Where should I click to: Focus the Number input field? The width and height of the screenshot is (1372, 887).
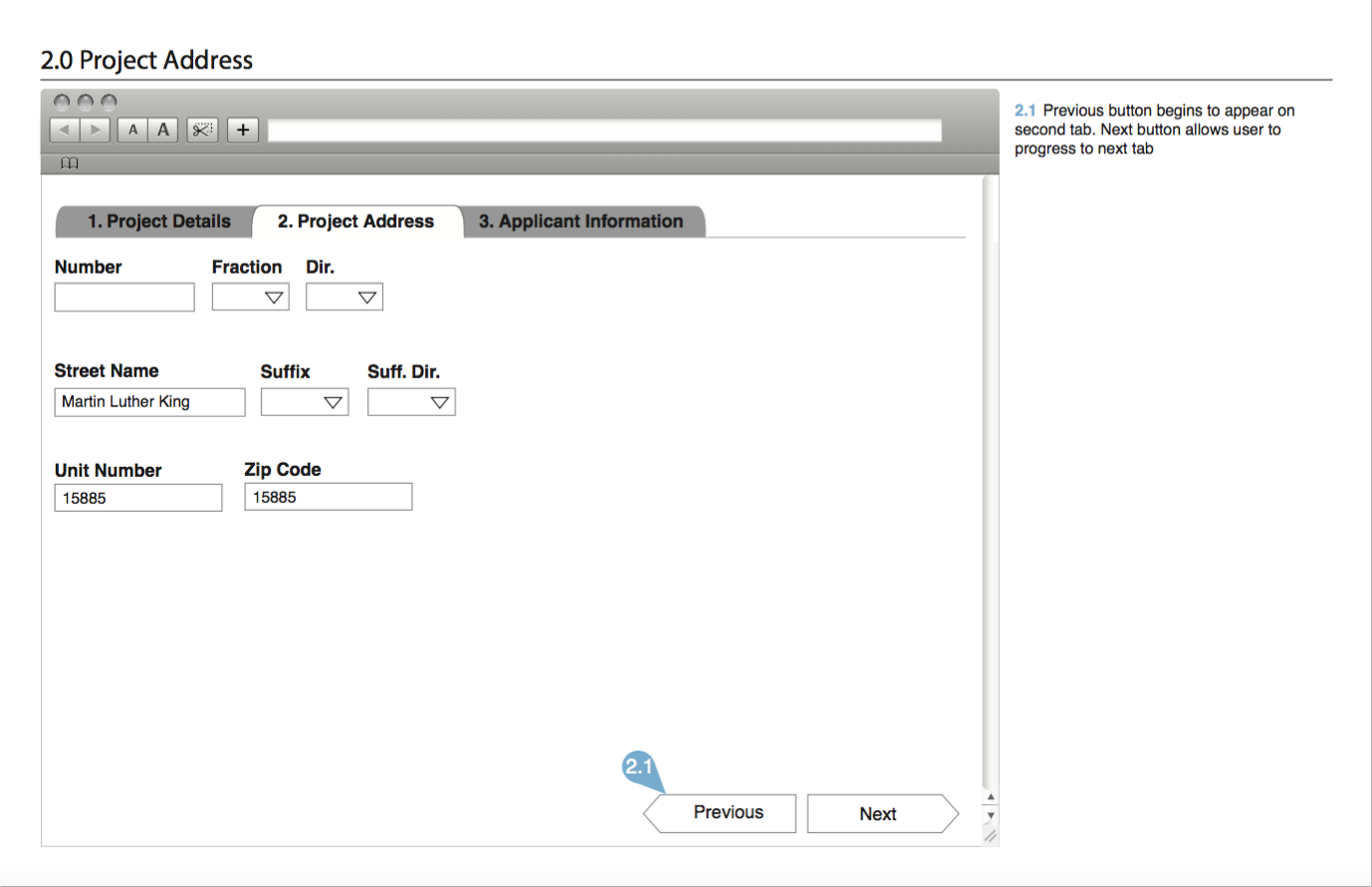click(124, 298)
